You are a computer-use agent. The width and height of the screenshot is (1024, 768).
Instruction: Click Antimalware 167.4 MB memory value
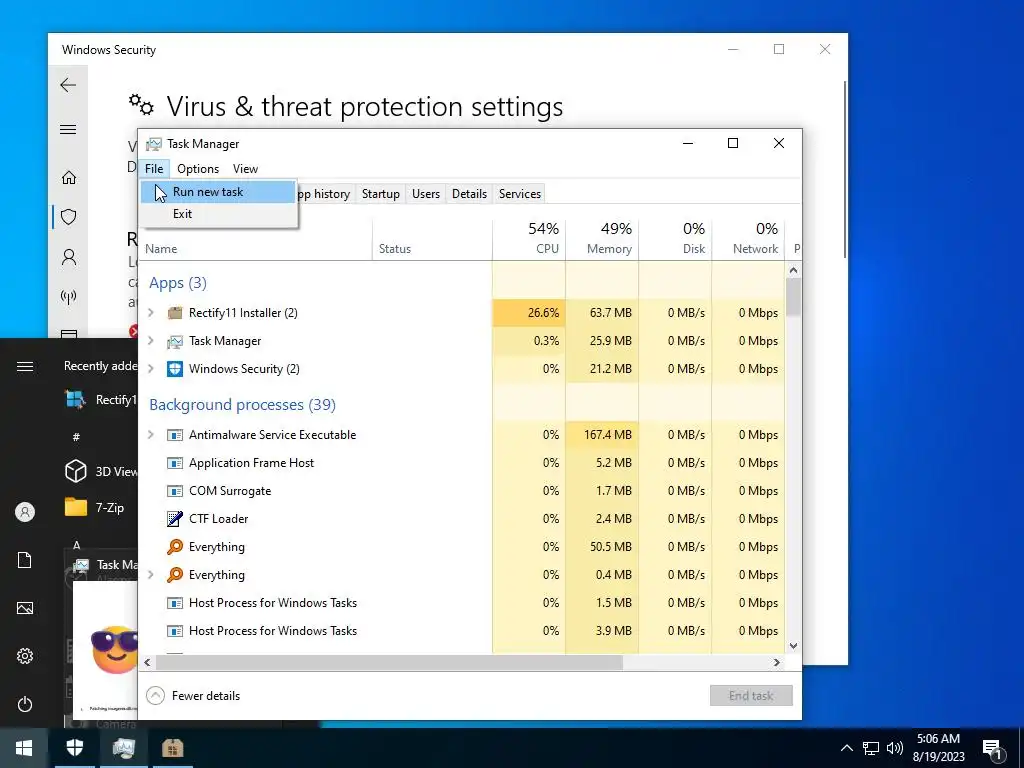coord(602,435)
